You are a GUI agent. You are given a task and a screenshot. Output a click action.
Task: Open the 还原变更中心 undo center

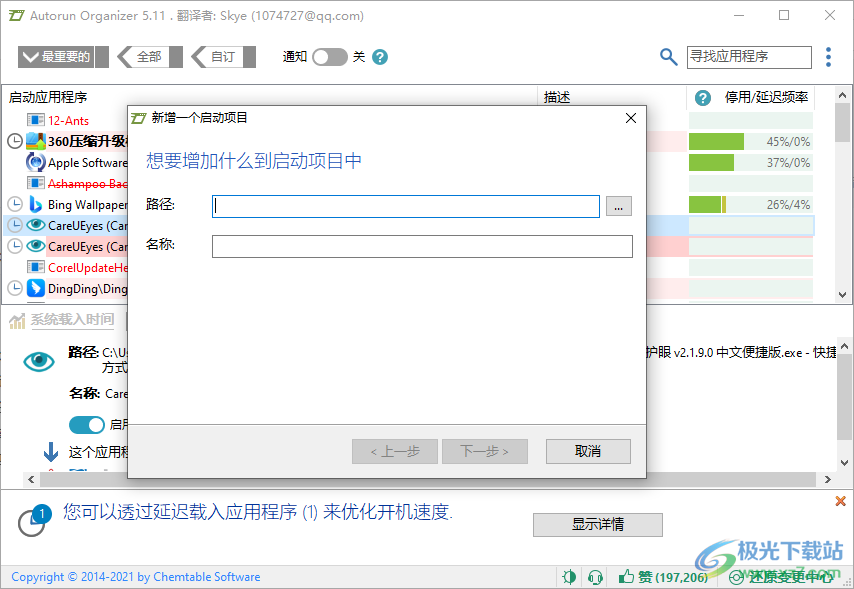[782, 577]
